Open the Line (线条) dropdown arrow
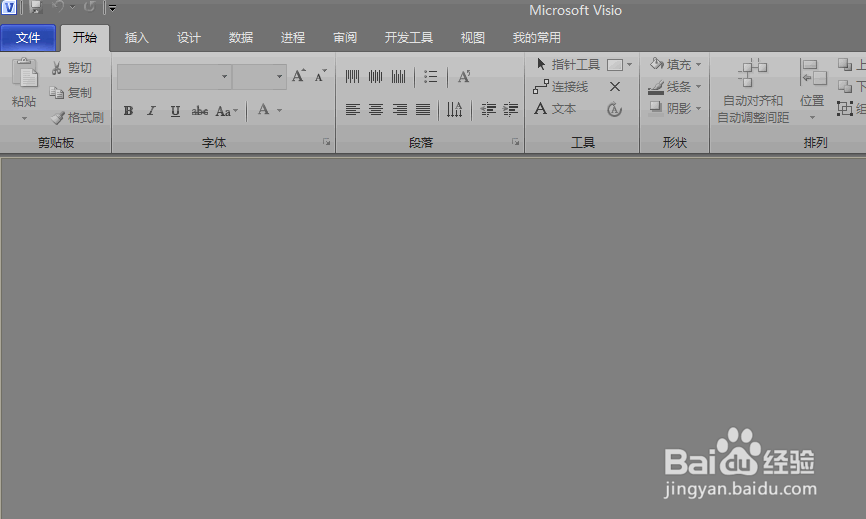This screenshot has width=866, height=519. click(699, 87)
